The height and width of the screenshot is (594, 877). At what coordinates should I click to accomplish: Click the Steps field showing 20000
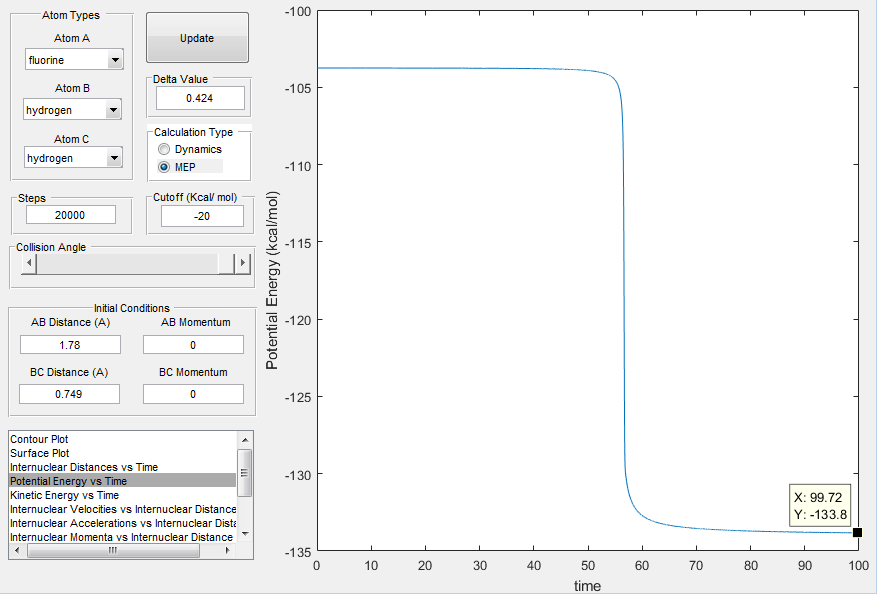pyautogui.click(x=70, y=215)
